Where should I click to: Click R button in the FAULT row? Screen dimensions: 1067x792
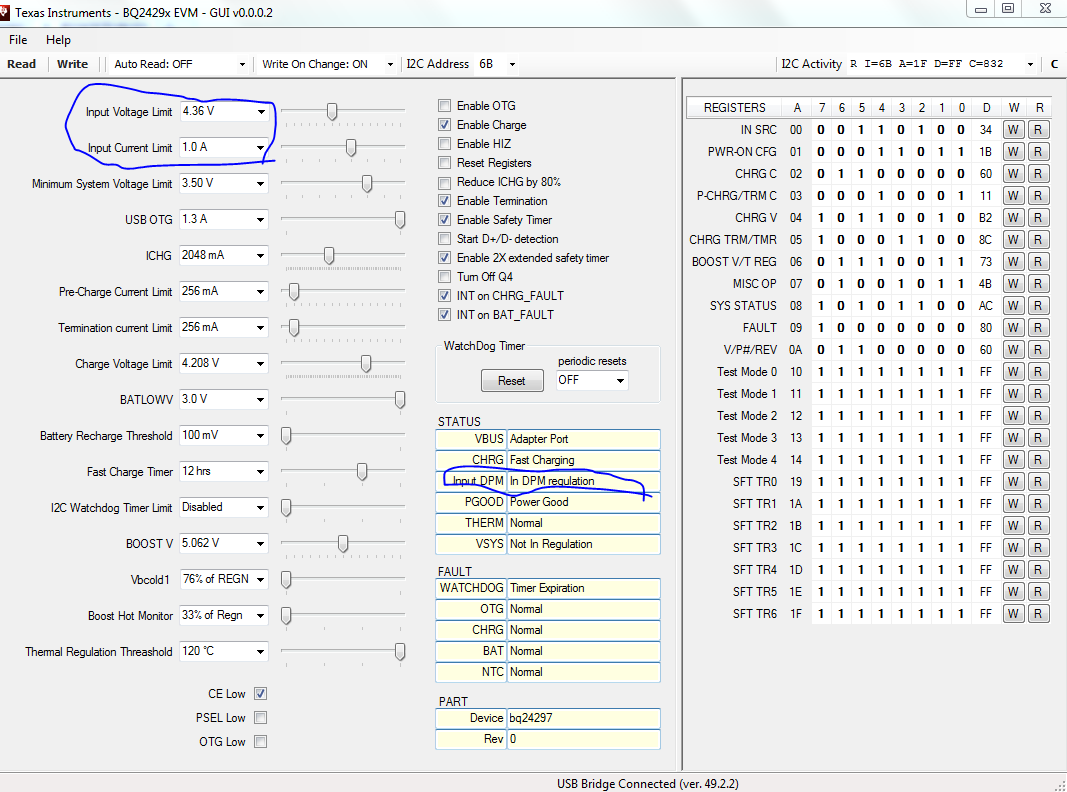click(1038, 328)
